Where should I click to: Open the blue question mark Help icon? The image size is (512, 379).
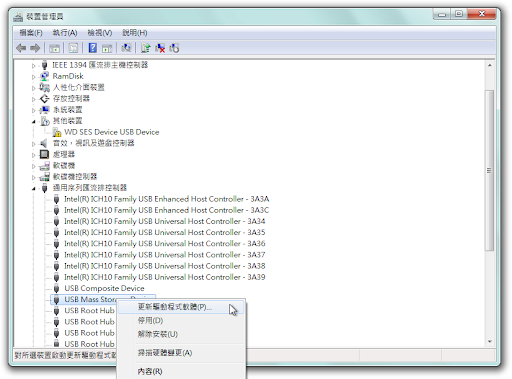pyautogui.click(x=93, y=48)
